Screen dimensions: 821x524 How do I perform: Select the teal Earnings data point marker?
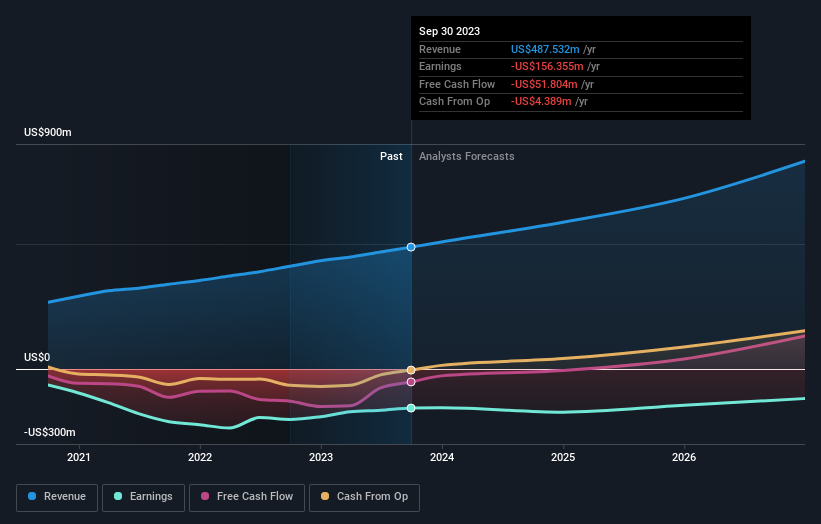411,408
